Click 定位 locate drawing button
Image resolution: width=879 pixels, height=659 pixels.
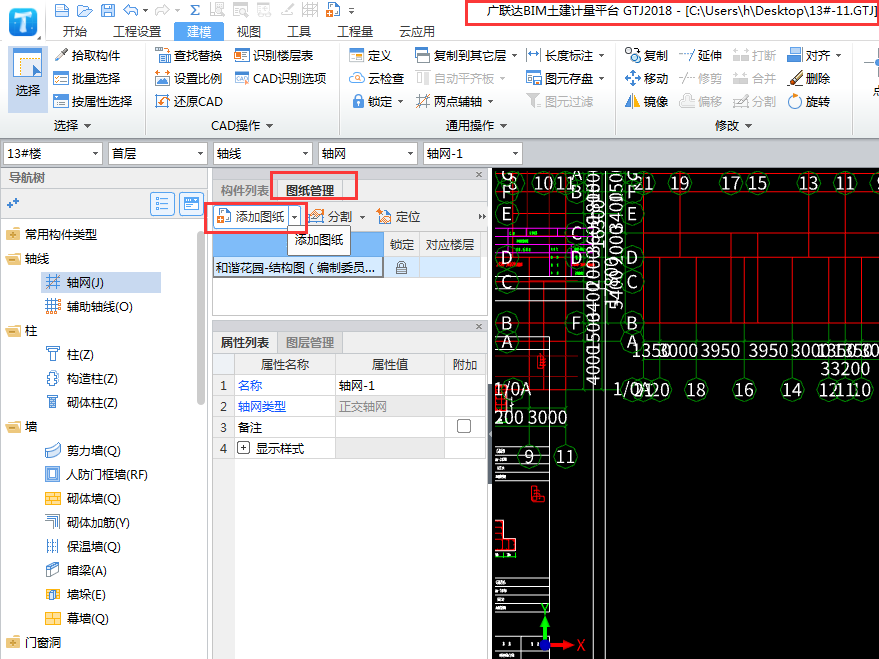click(x=398, y=217)
